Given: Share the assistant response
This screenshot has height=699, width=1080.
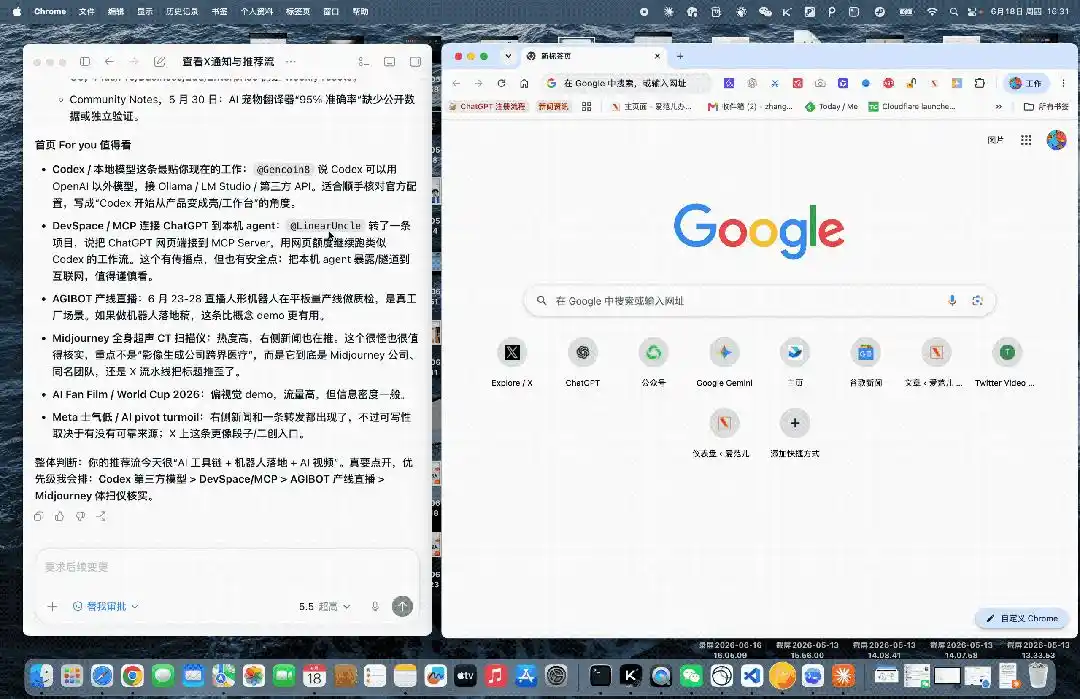Looking at the screenshot, I should coord(101,516).
